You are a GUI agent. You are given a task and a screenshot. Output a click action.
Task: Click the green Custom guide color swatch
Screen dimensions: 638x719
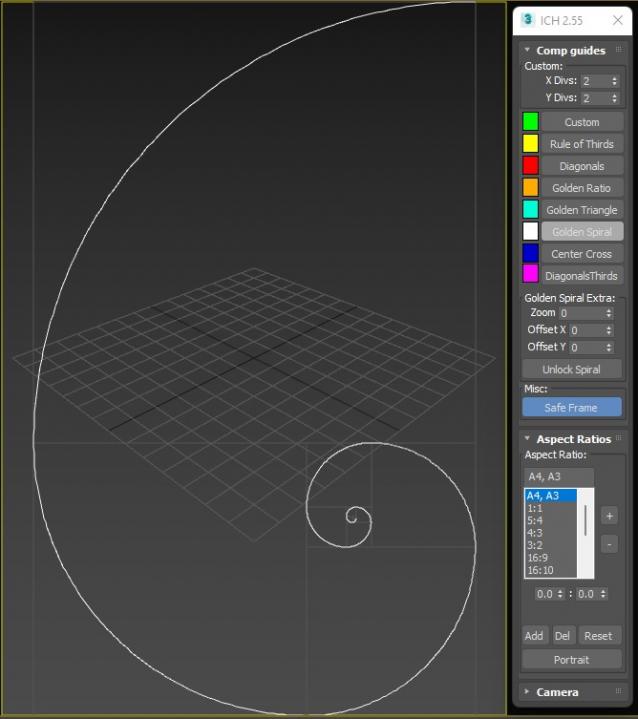530,122
